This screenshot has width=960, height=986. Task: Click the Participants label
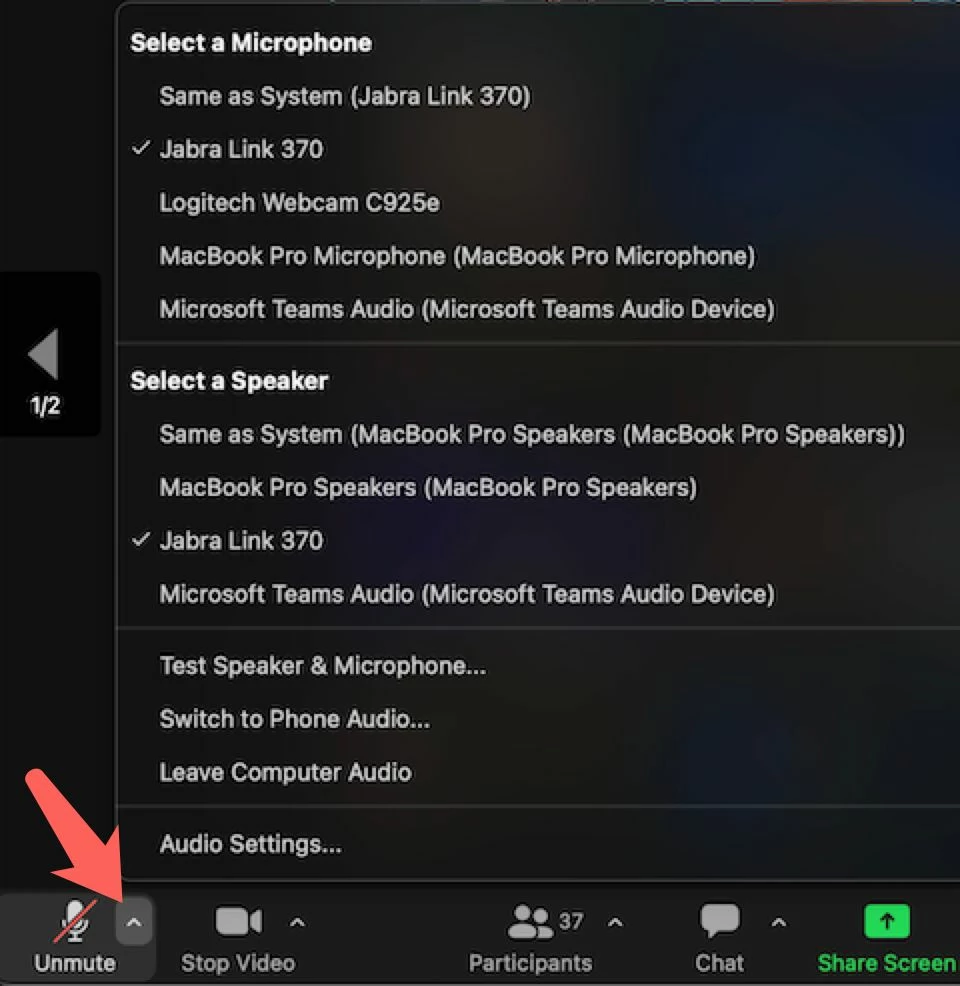[530, 963]
